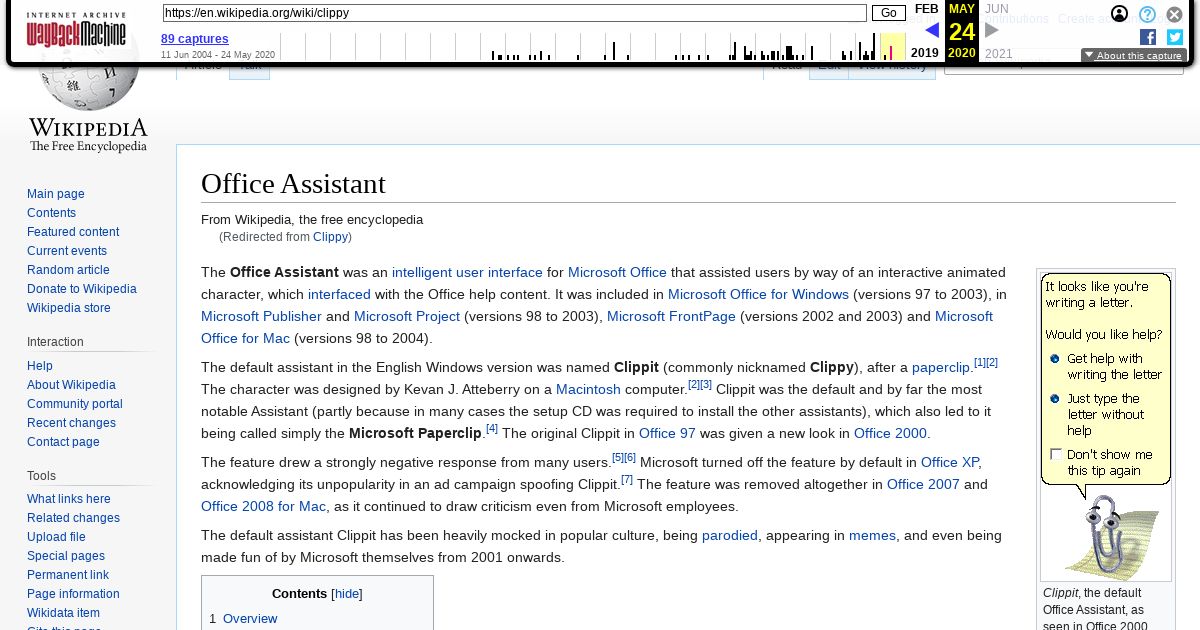Jump to citation [7]
Screen dimensions: 1200x630
627,479
